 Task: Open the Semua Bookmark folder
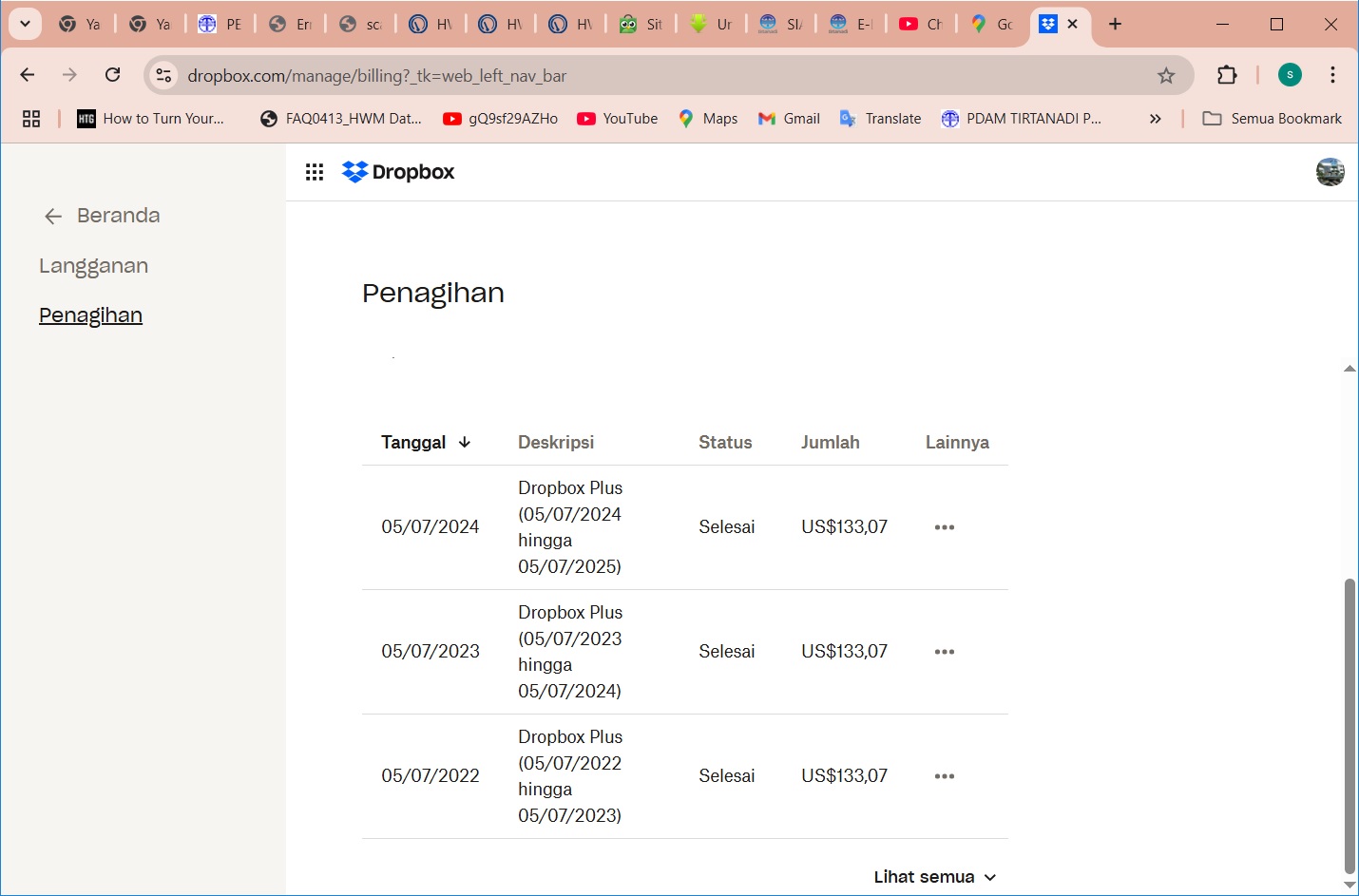click(1273, 119)
